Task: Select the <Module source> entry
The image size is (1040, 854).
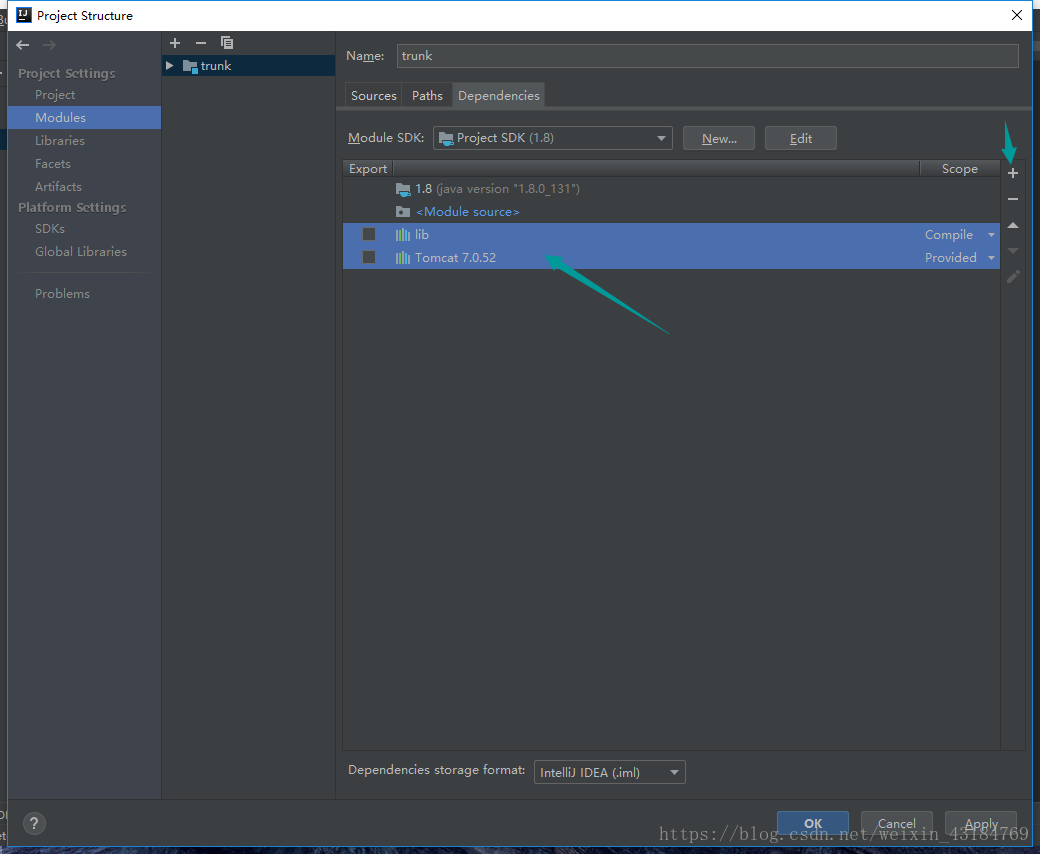Action: click(671, 212)
